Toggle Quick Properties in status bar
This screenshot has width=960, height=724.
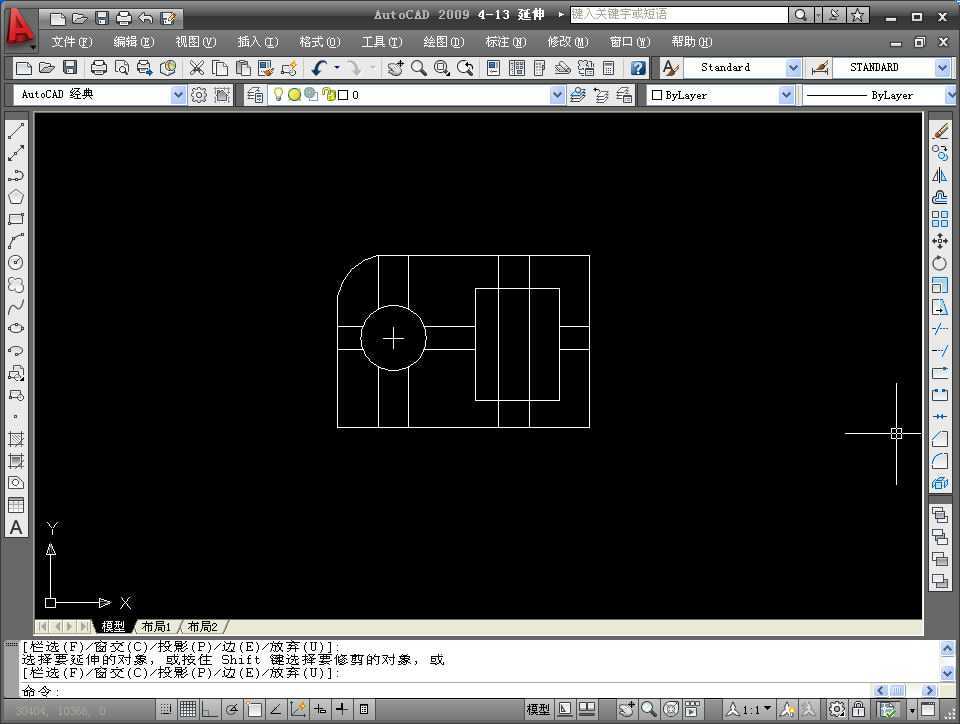pos(364,709)
